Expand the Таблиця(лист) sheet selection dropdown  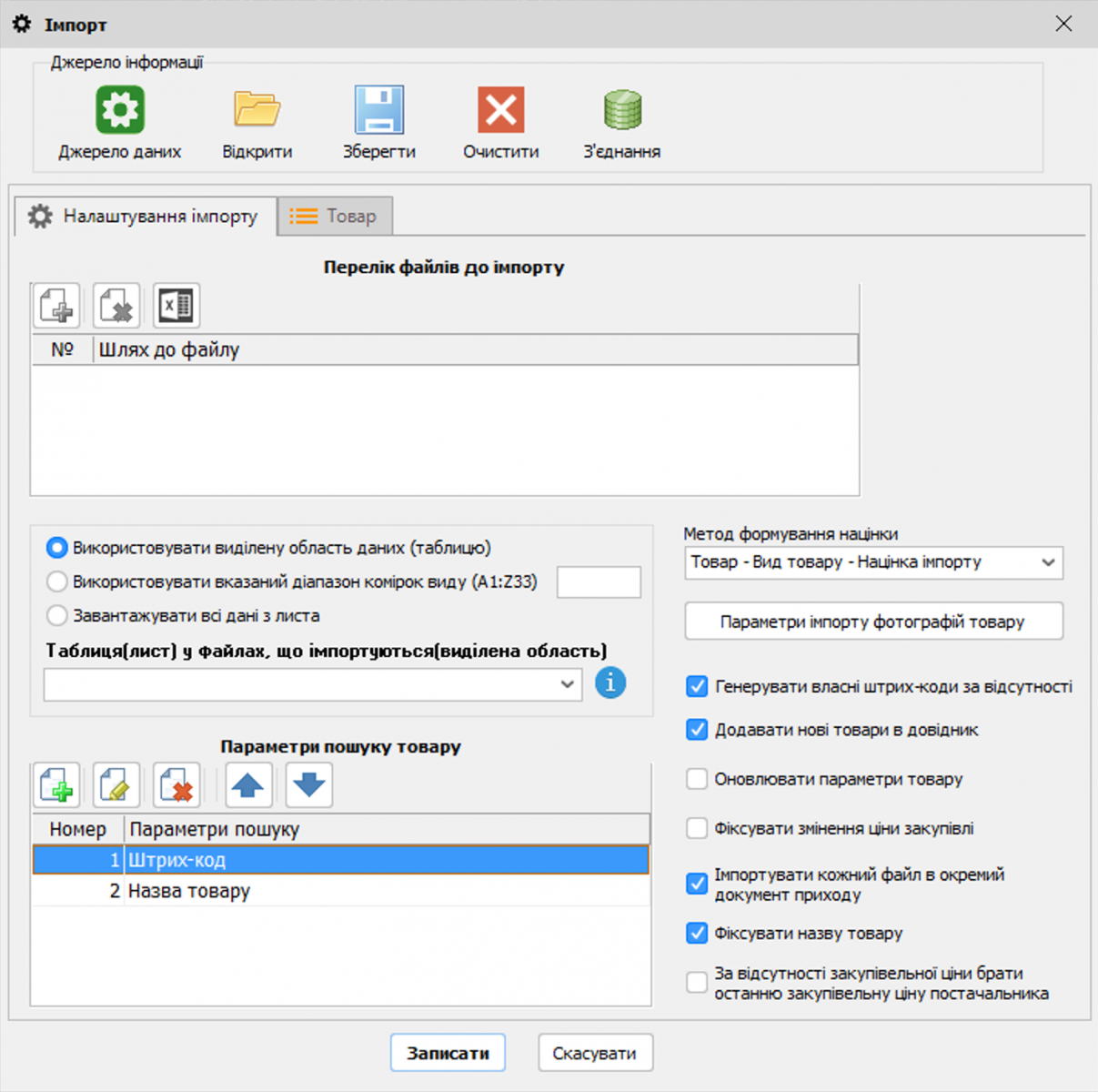tap(568, 683)
